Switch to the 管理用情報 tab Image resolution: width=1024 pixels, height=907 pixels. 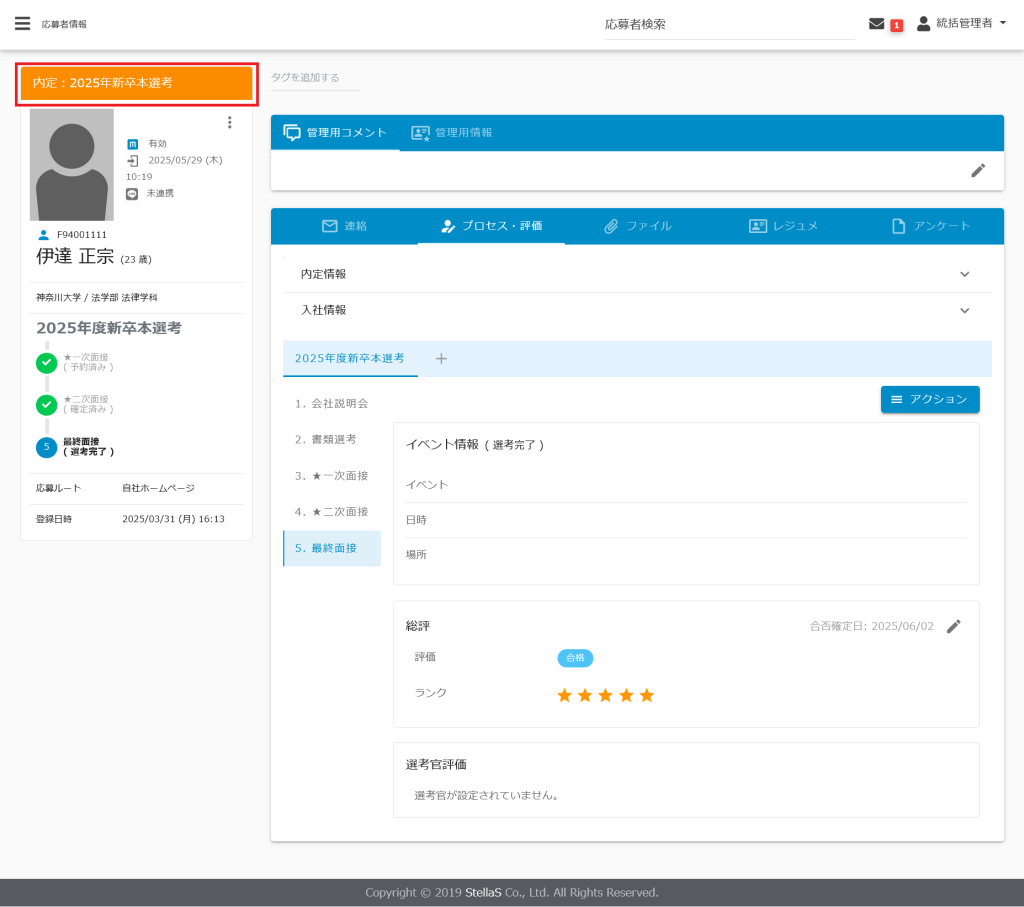click(x=452, y=133)
